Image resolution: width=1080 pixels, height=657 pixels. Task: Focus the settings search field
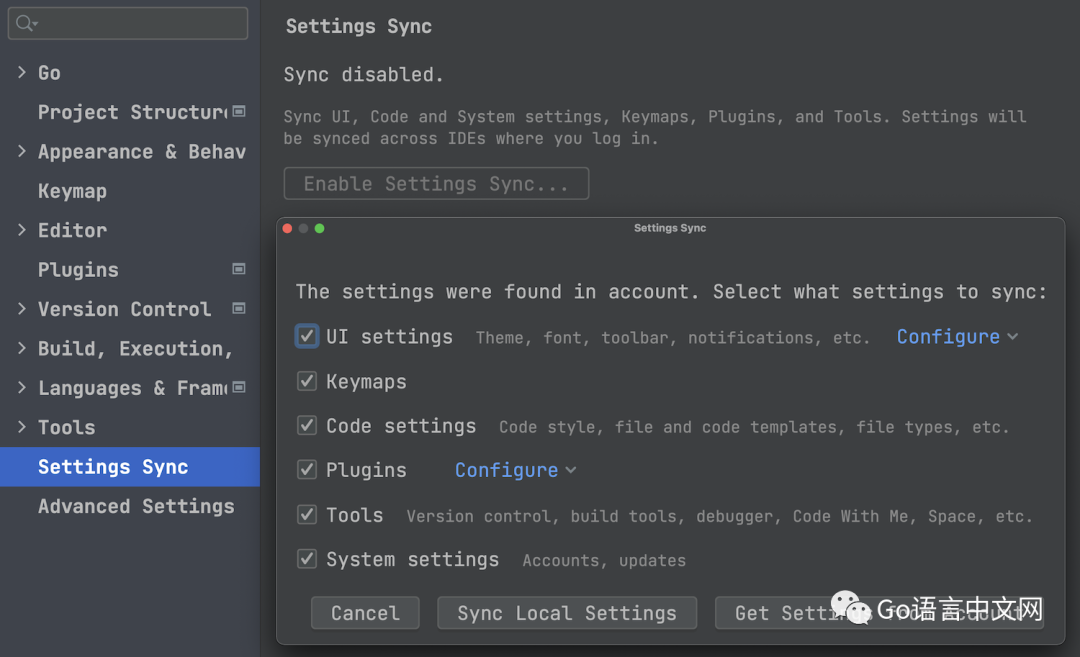tap(140, 23)
